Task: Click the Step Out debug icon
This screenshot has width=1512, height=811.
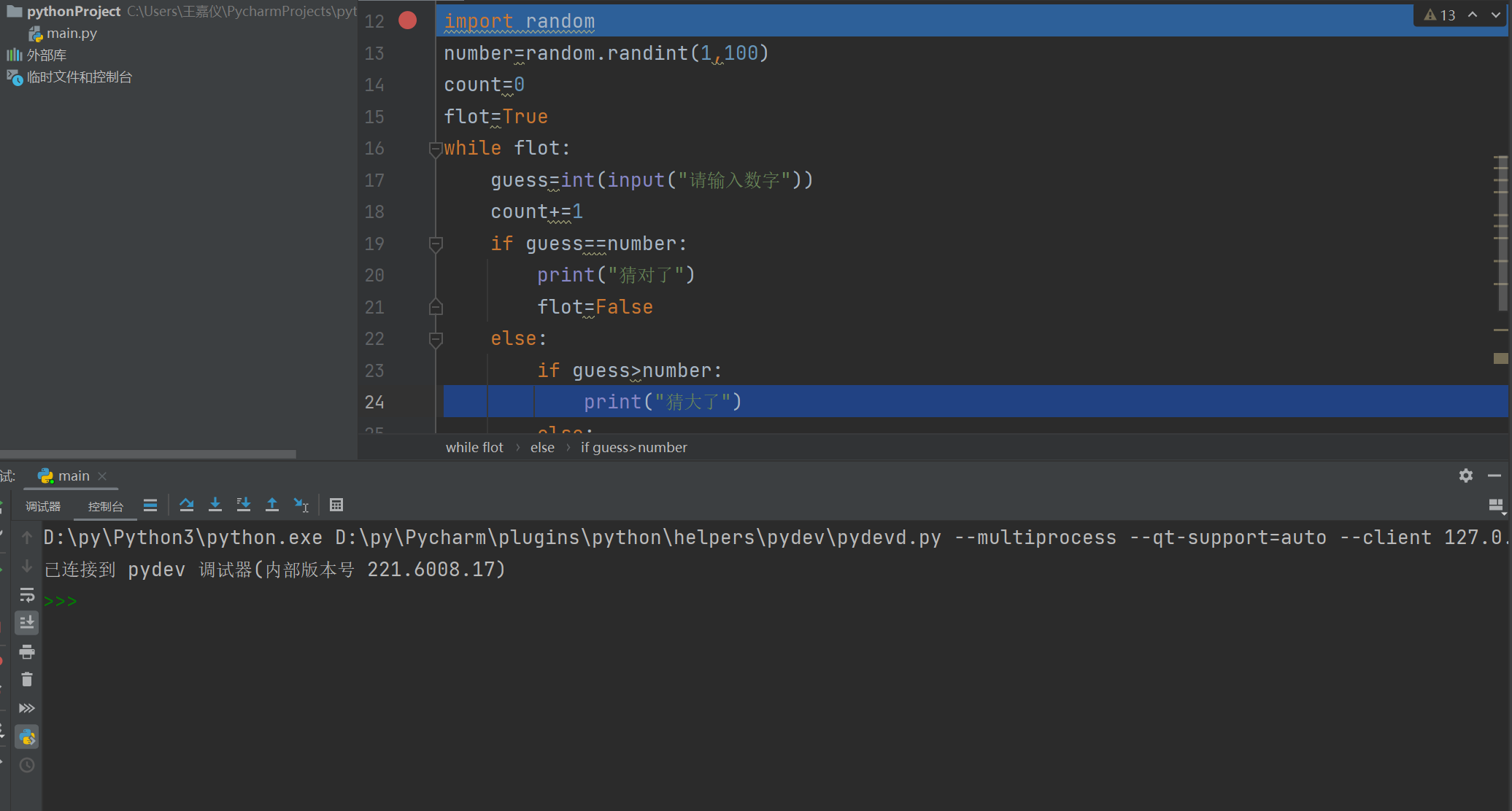Action: 272,505
